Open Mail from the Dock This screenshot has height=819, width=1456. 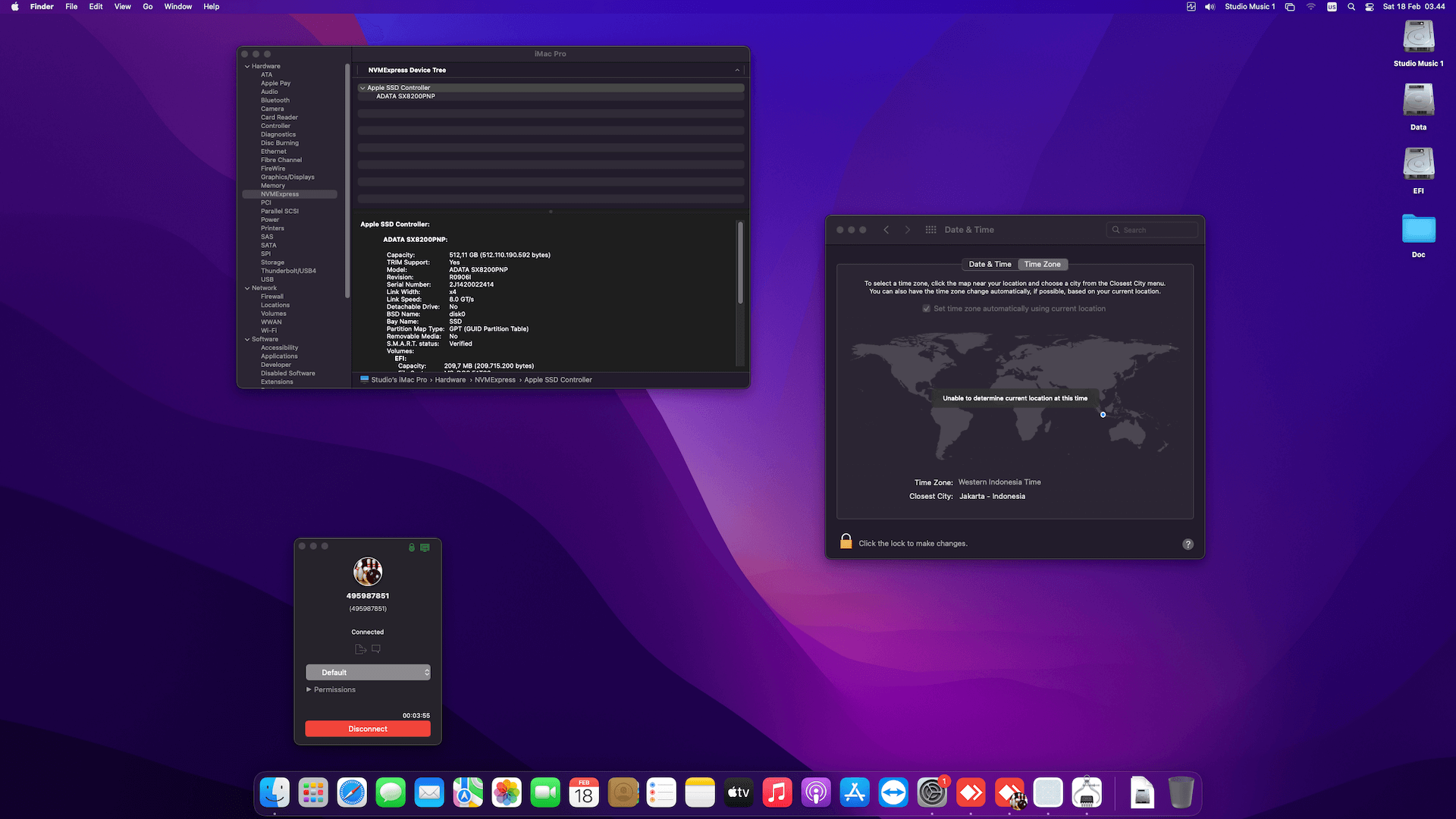tap(429, 793)
